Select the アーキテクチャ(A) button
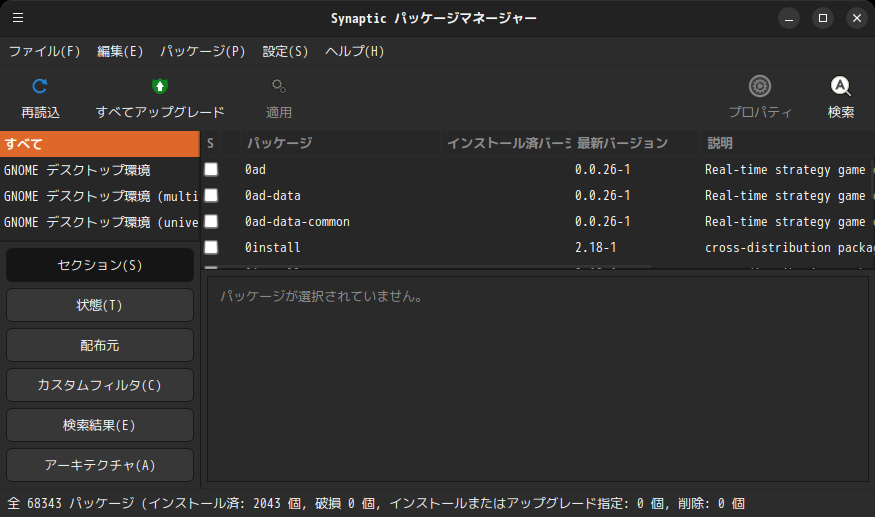This screenshot has width=875, height=517. 100,465
